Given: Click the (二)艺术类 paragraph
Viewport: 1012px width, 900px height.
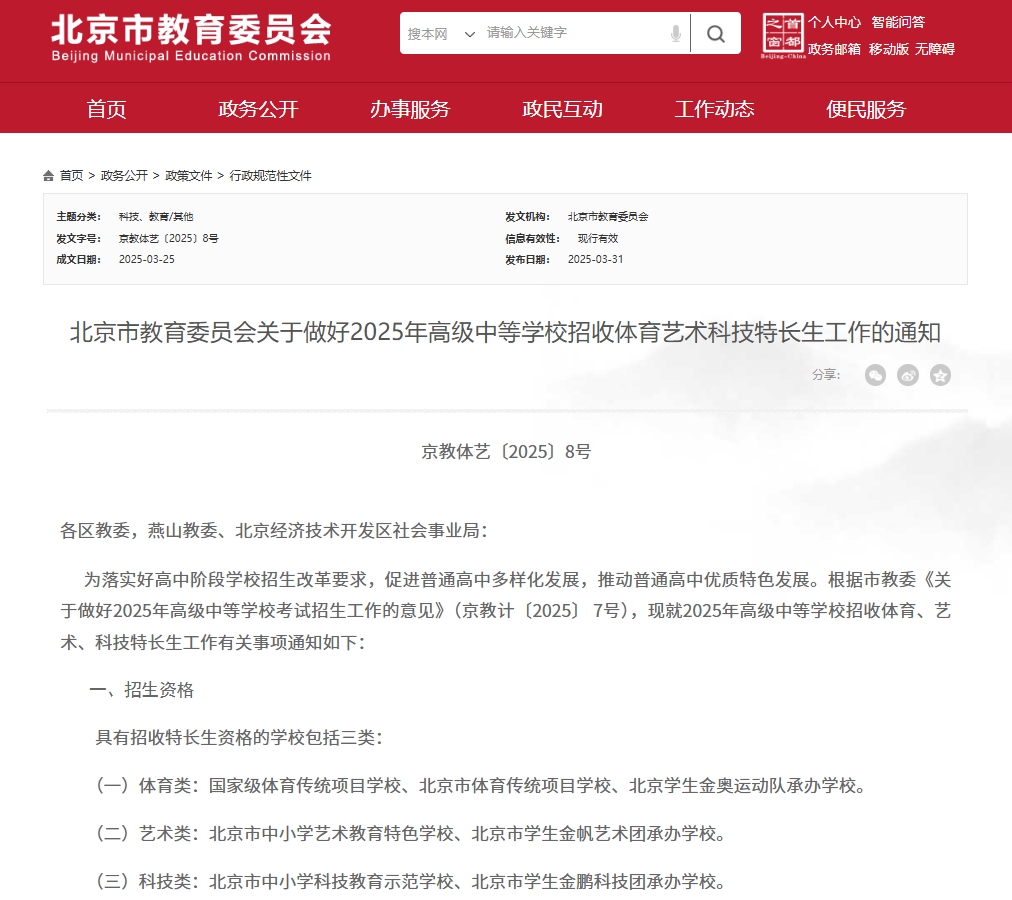Looking at the screenshot, I should point(410,834).
